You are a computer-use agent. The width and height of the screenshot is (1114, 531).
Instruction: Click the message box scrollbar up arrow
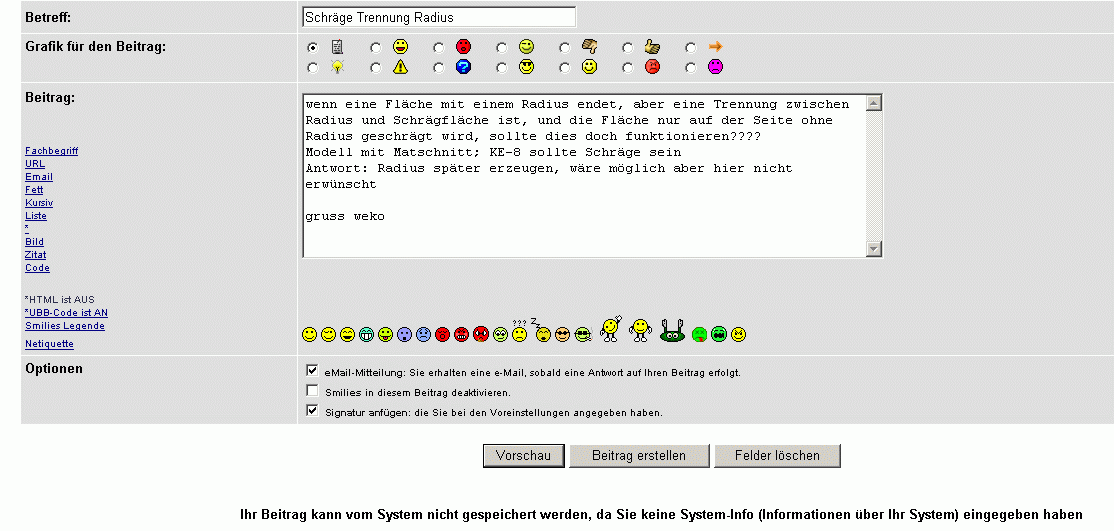pyautogui.click(x=875, y=104)
